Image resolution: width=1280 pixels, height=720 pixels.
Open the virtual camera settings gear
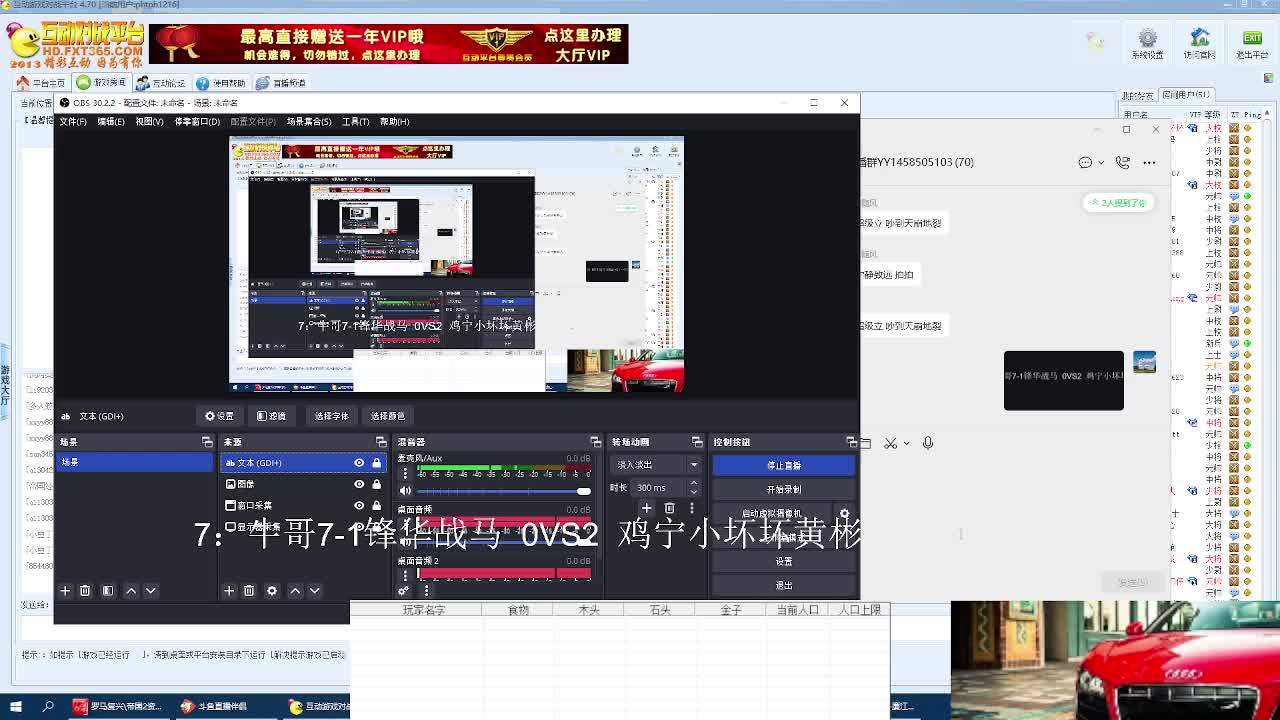tap(844, 514)
